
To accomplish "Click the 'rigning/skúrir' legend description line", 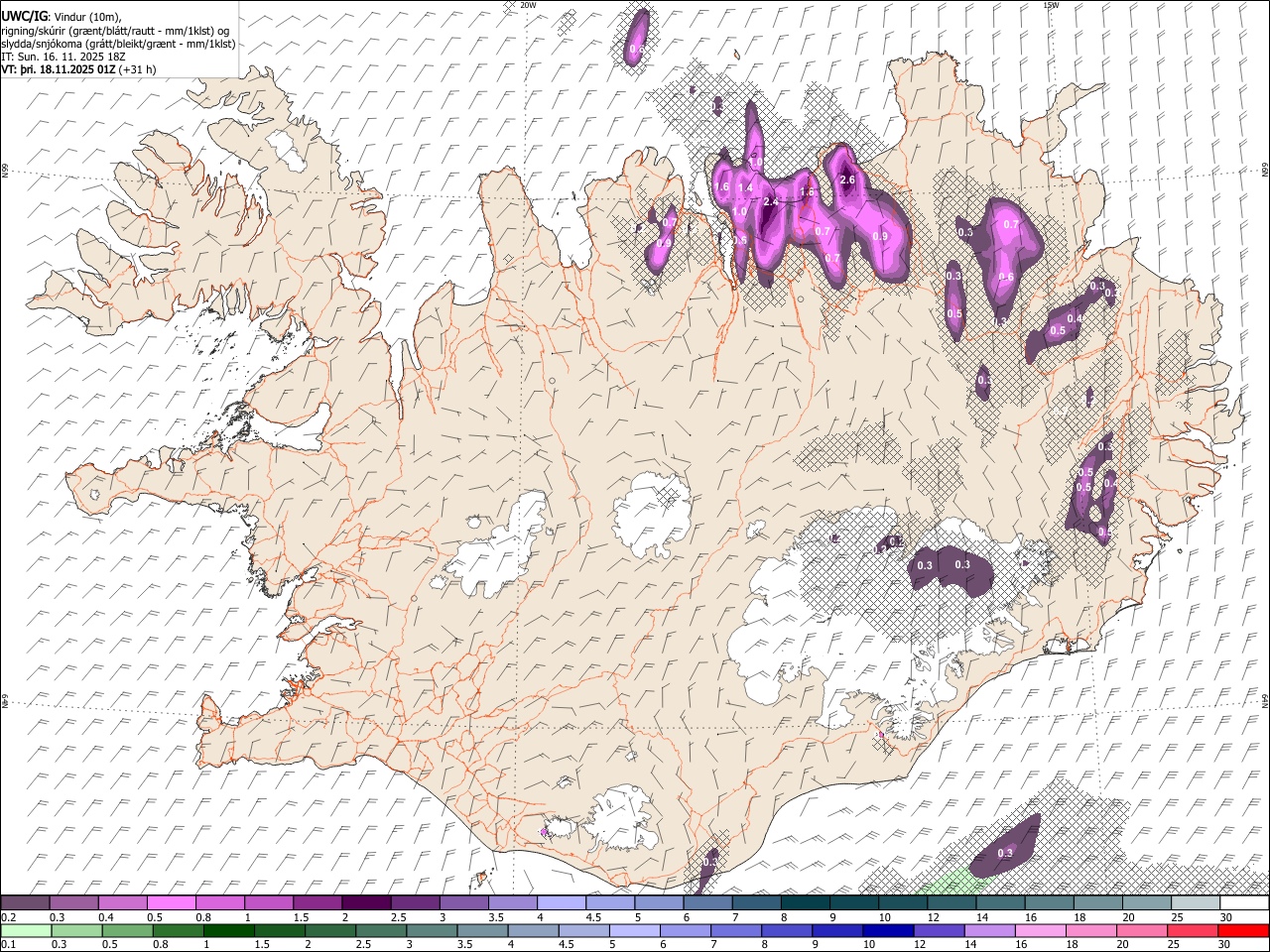I will pyautogui.click(x=116, y=30).
